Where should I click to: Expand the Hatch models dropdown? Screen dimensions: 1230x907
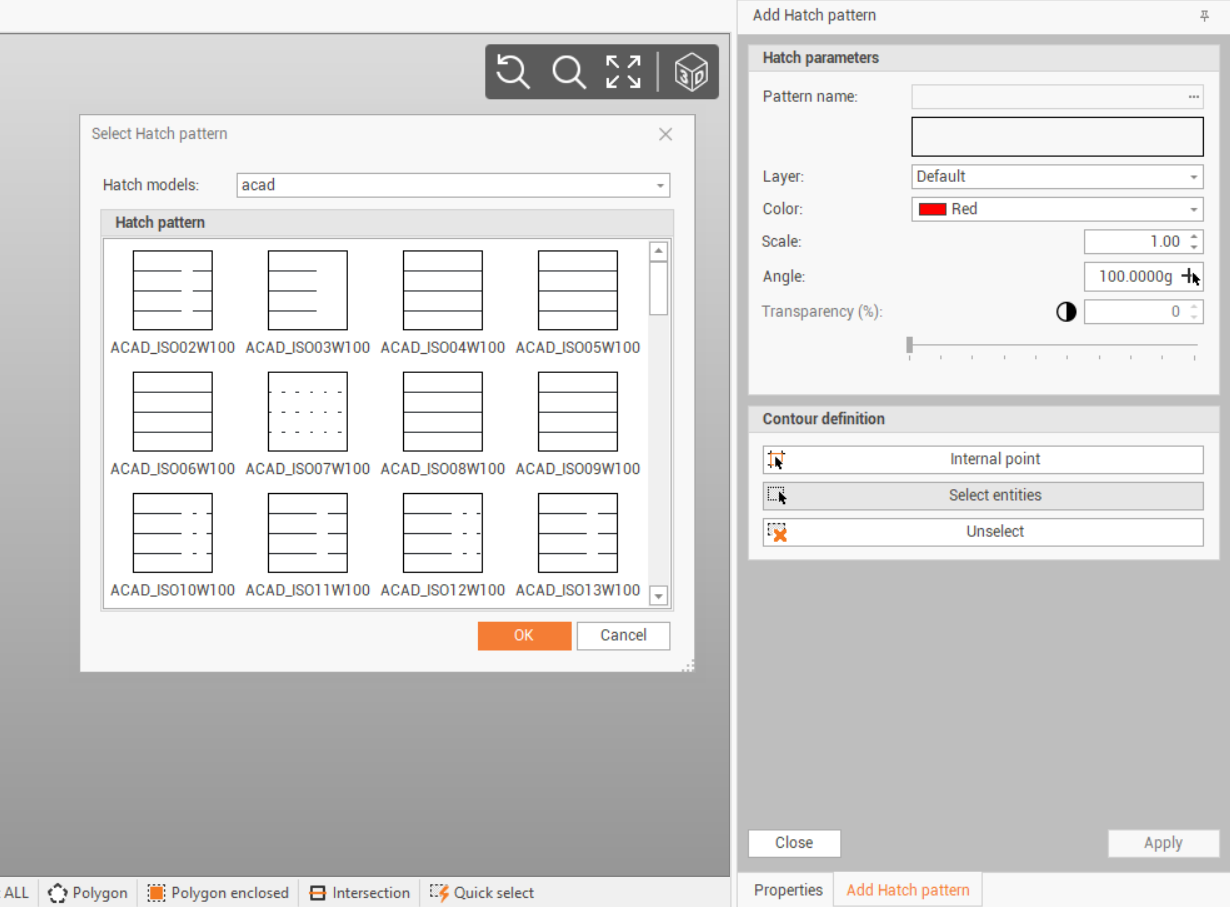pyautogui.click(x=660, y=186)
